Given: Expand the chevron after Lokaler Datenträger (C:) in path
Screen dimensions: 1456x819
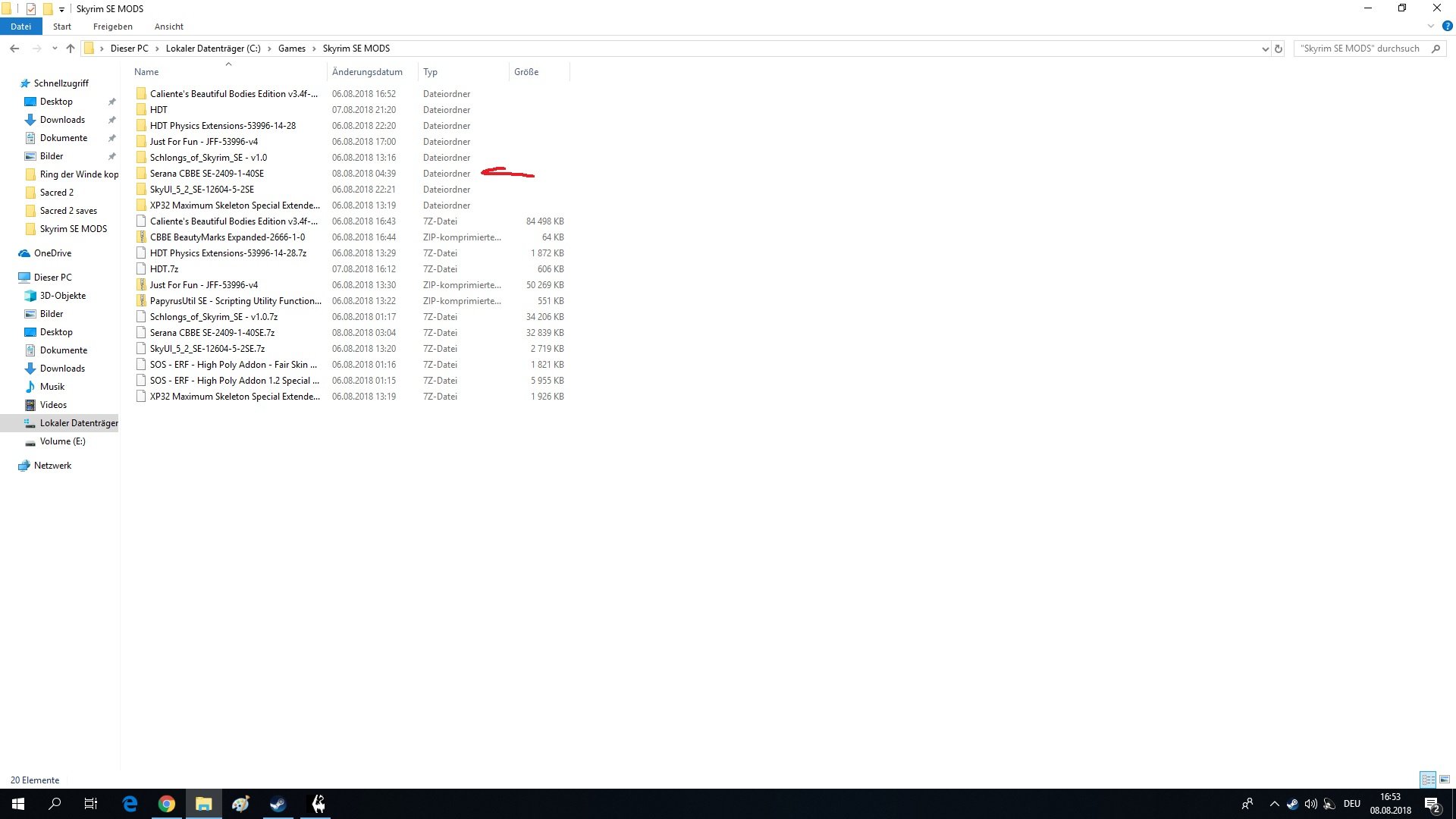Looking at the screenshot, I should 269,49.
